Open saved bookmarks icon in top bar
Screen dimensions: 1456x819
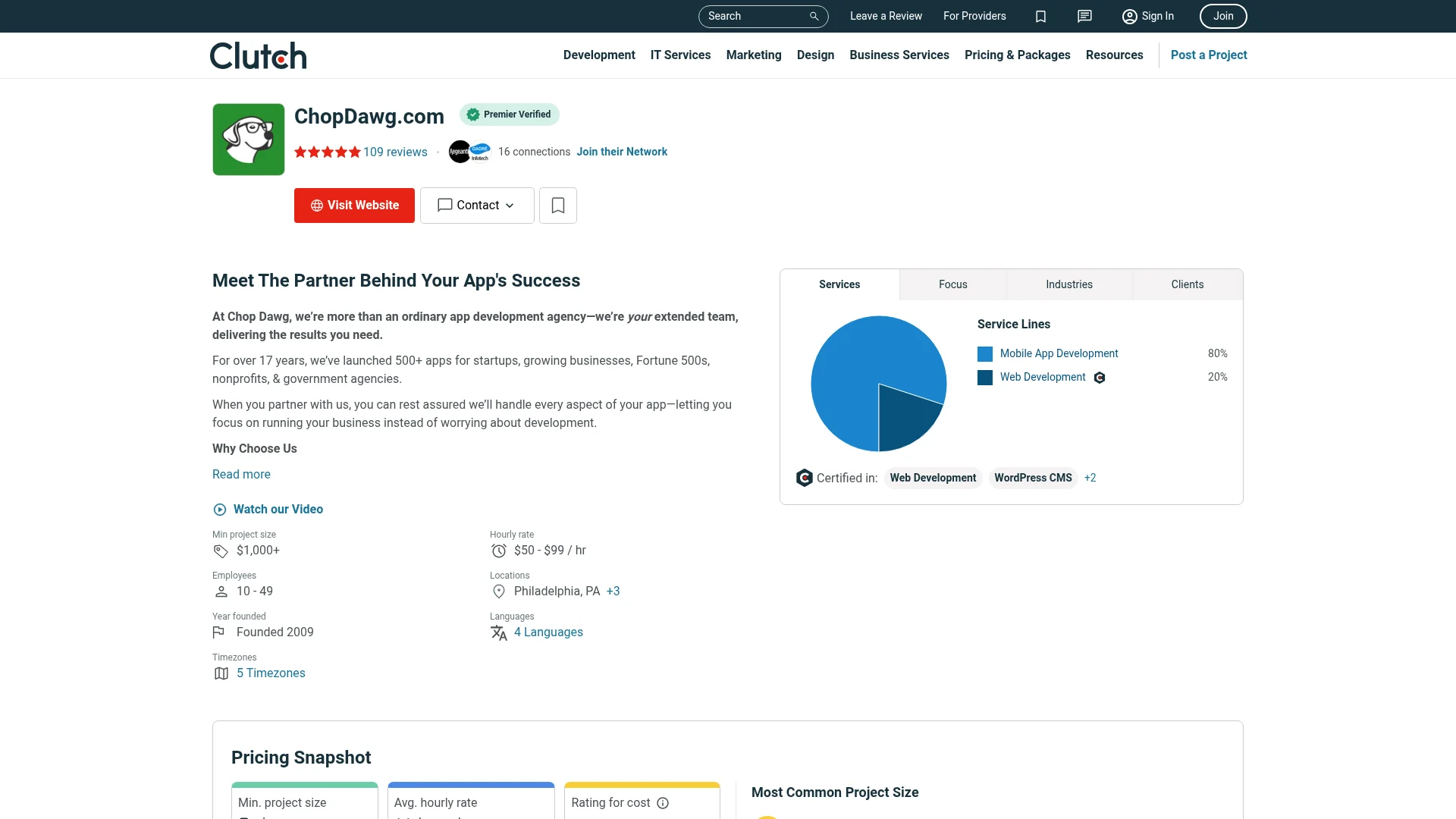coord(1040,16)
